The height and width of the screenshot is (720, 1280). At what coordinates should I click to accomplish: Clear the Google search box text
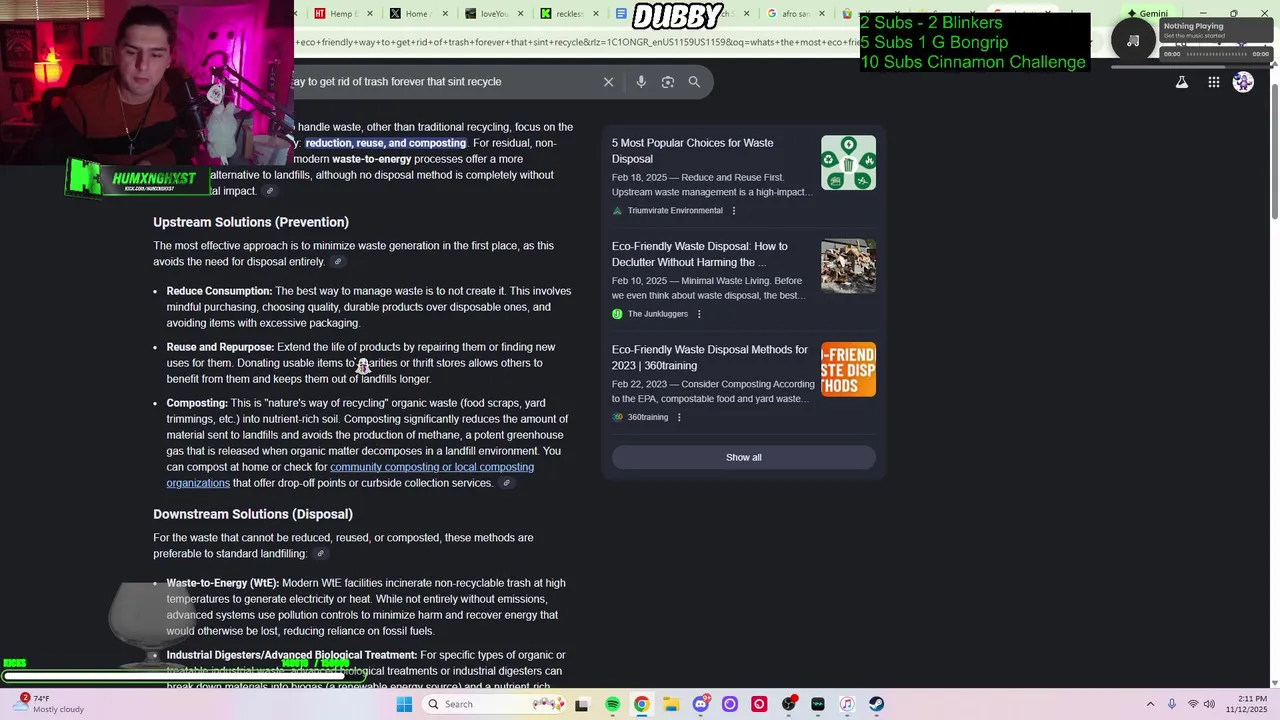point(608,82)
